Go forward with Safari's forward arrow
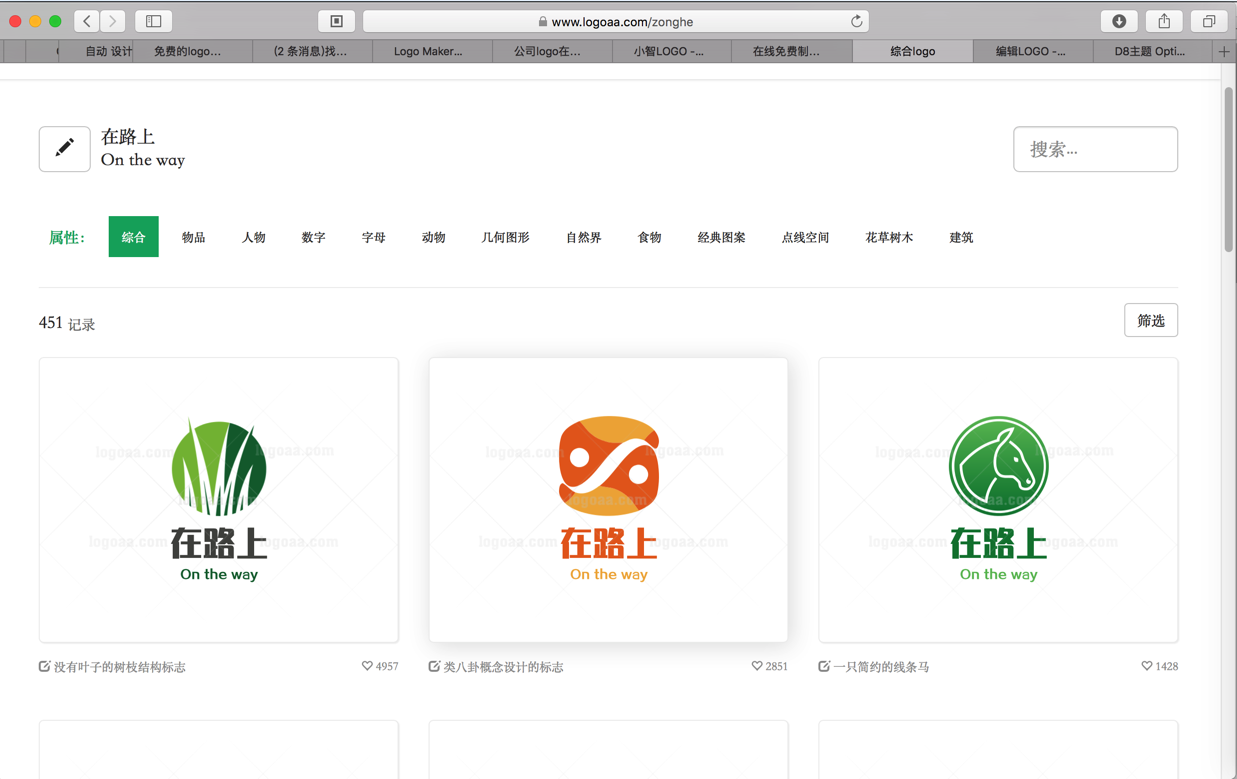 point(113,21)
